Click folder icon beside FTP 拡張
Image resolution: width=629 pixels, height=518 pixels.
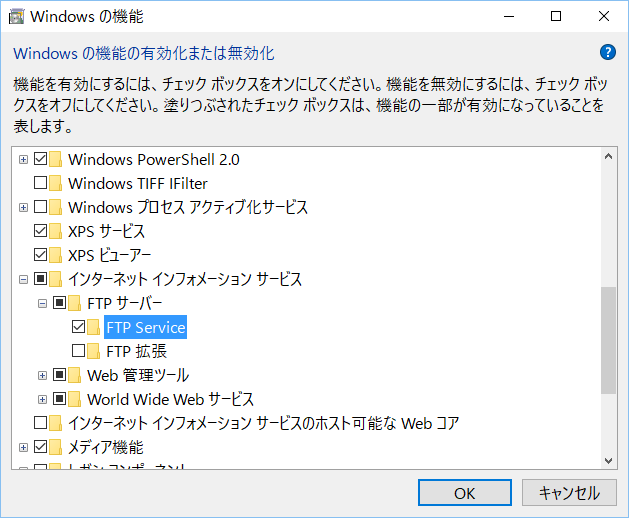coord(93,351)
